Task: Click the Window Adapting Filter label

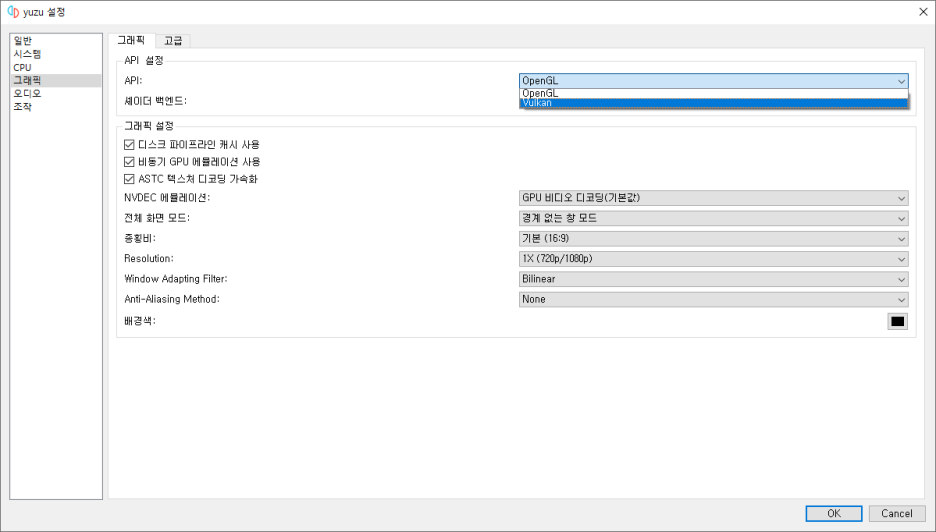Action: tap(176, 279)
